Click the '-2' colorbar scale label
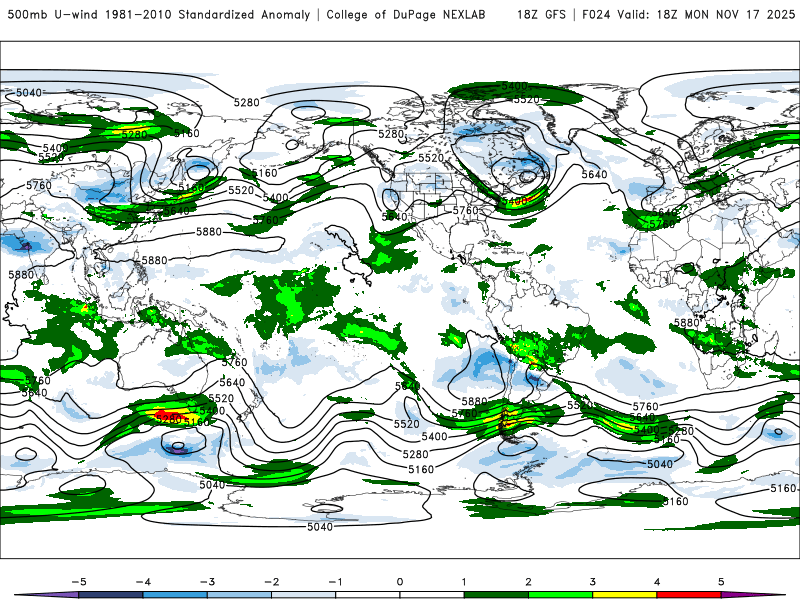The width and height of the screenshot is (800, 600). click(x=271, y=582)
